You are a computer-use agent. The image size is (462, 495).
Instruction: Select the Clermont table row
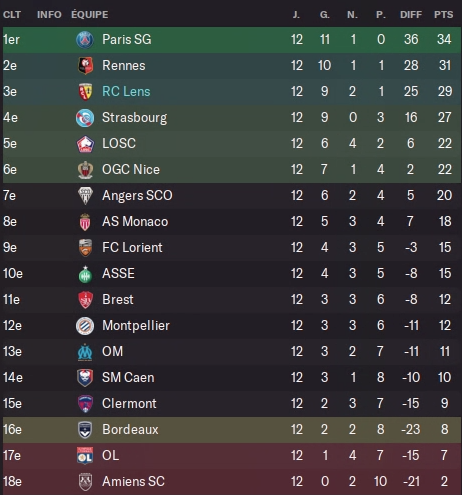click(232, 404)
